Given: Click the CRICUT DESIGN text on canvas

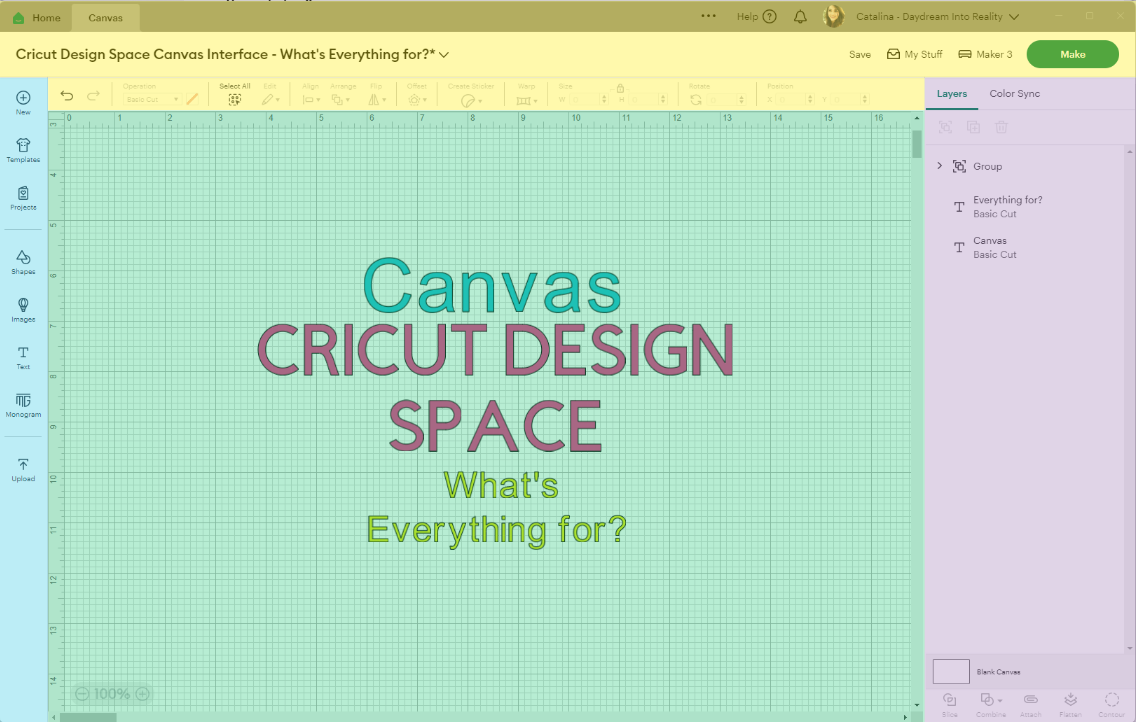Looking at the screenshot, I should click(496, 350).
